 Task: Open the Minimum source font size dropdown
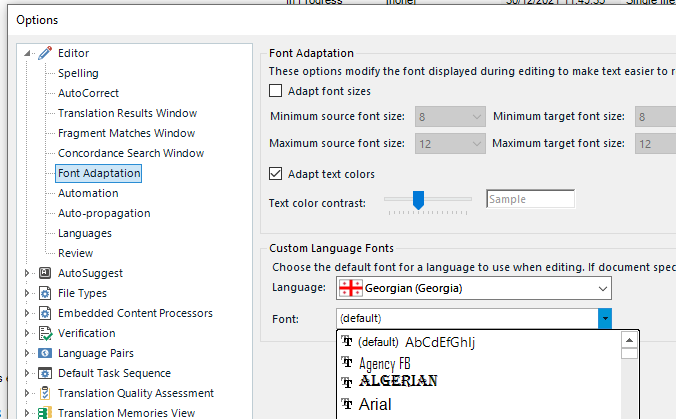click(x=450, y=116)
